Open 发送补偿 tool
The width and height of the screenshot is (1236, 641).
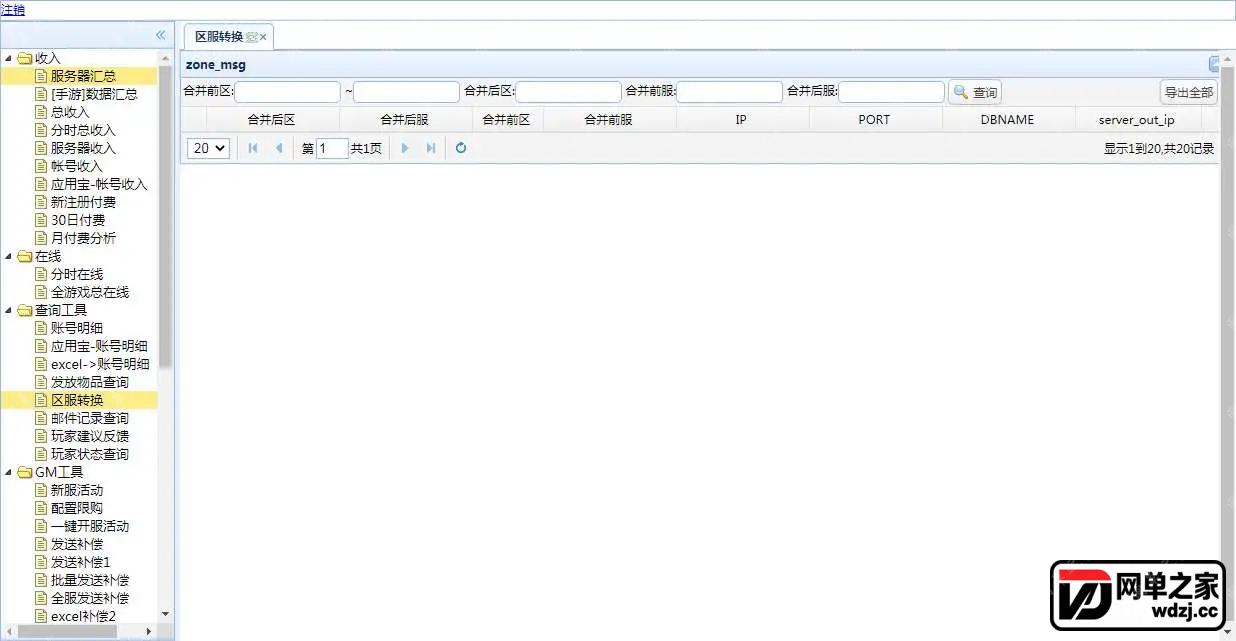(x=77, y=544)
